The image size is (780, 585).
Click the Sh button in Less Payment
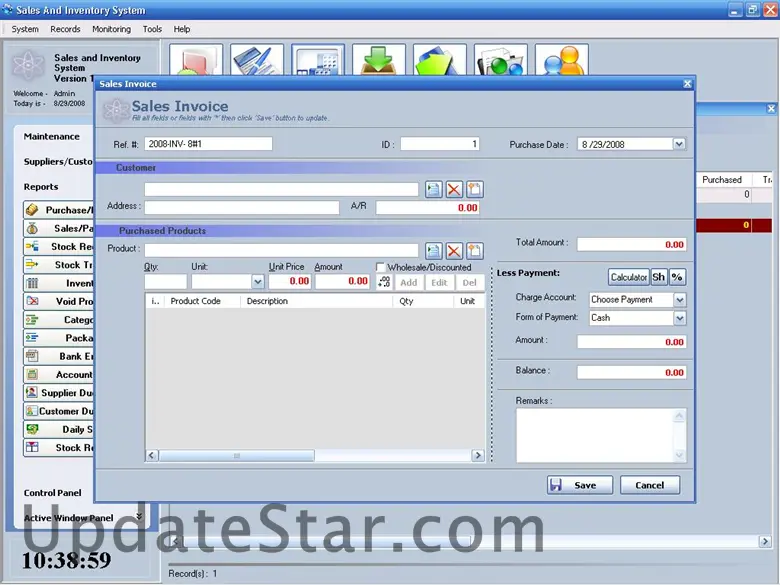click(x=659, y=277)
